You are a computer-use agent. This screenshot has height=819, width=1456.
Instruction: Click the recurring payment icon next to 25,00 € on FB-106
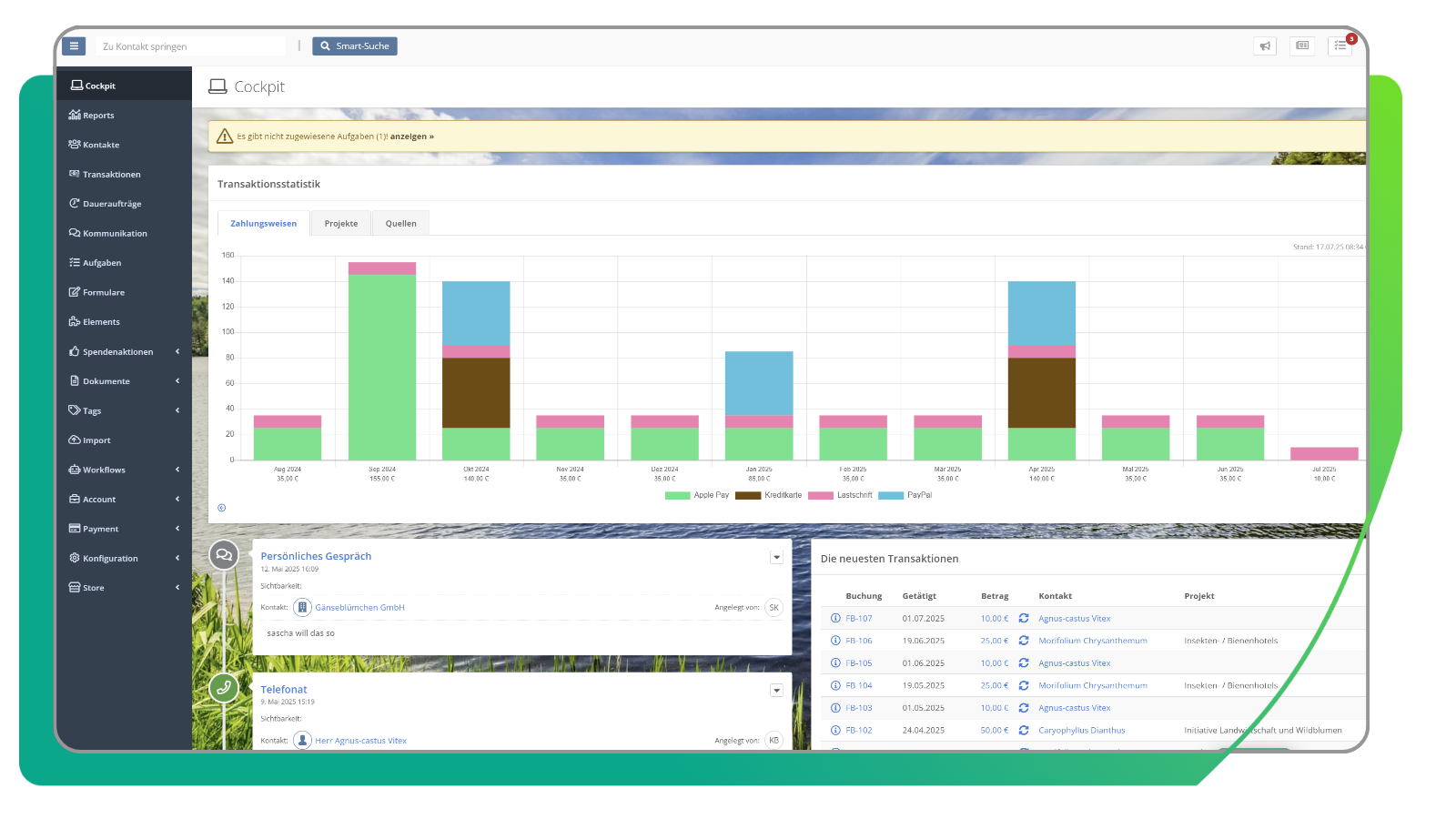click(x=1023, y=641)
